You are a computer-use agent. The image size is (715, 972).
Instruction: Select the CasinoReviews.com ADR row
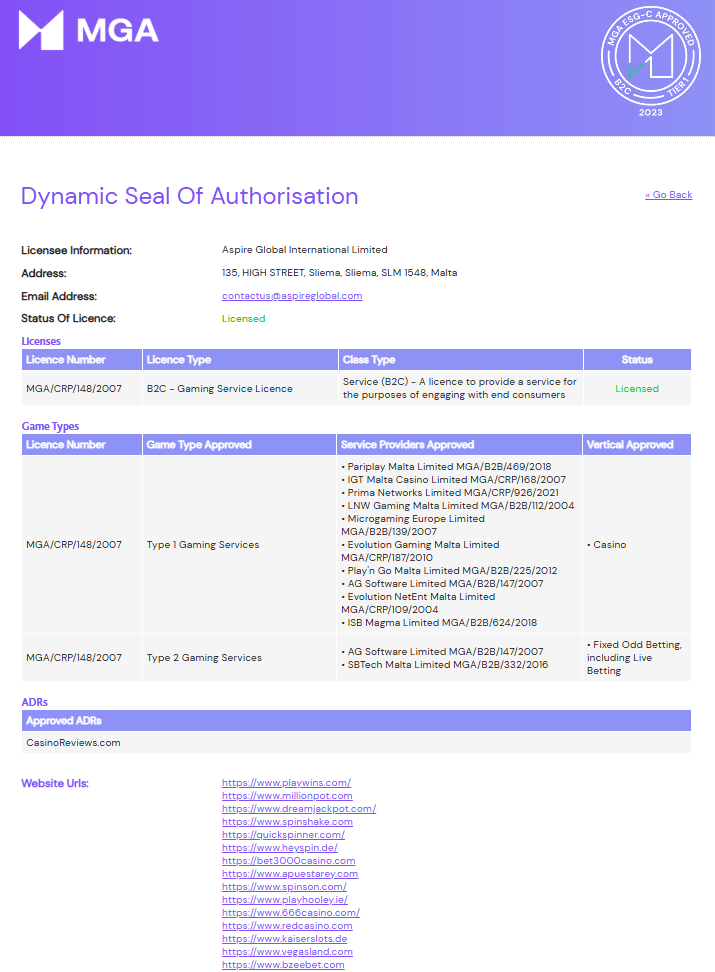point(356,743)
